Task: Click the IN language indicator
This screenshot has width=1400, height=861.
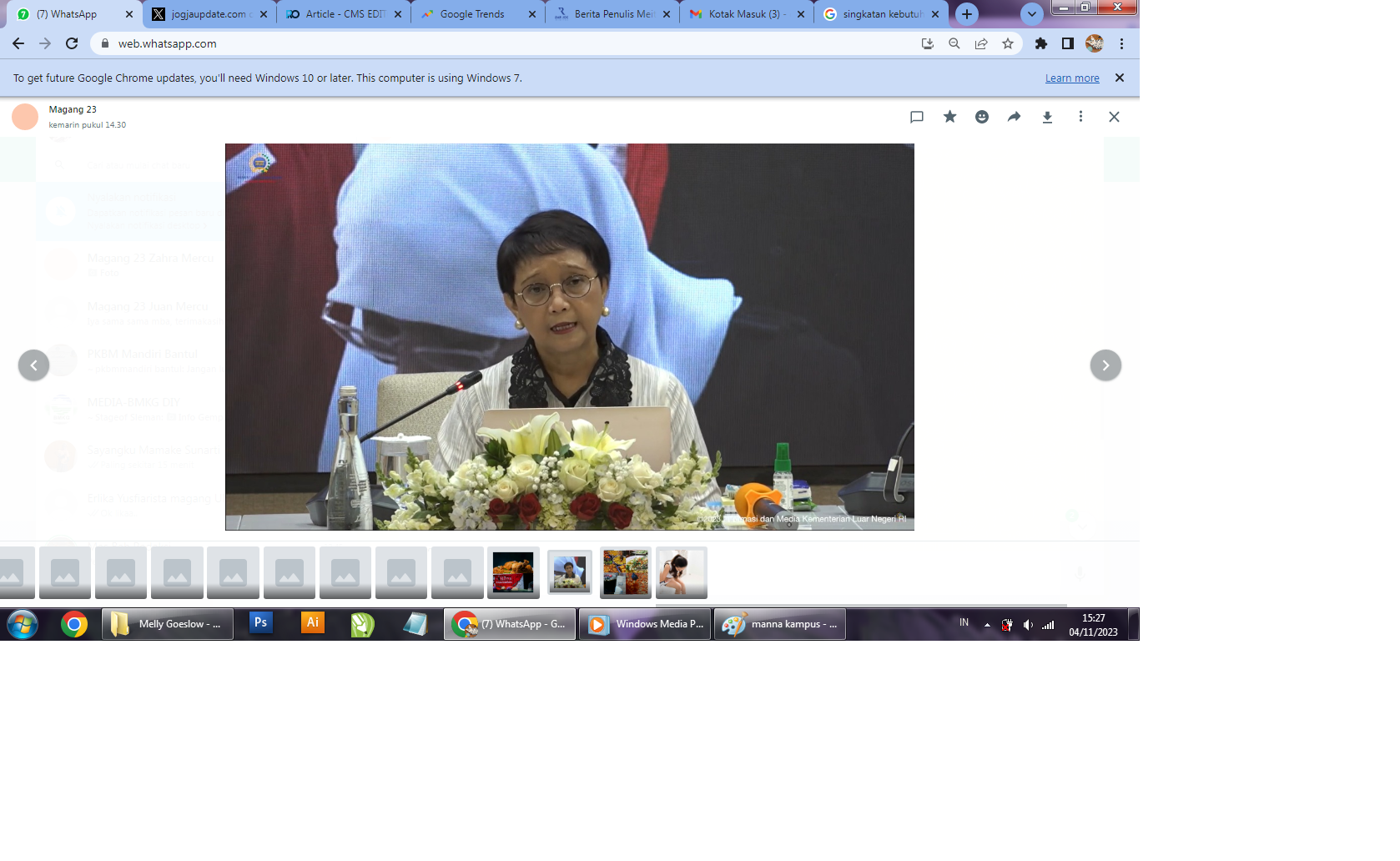Action: coord(964,623)
